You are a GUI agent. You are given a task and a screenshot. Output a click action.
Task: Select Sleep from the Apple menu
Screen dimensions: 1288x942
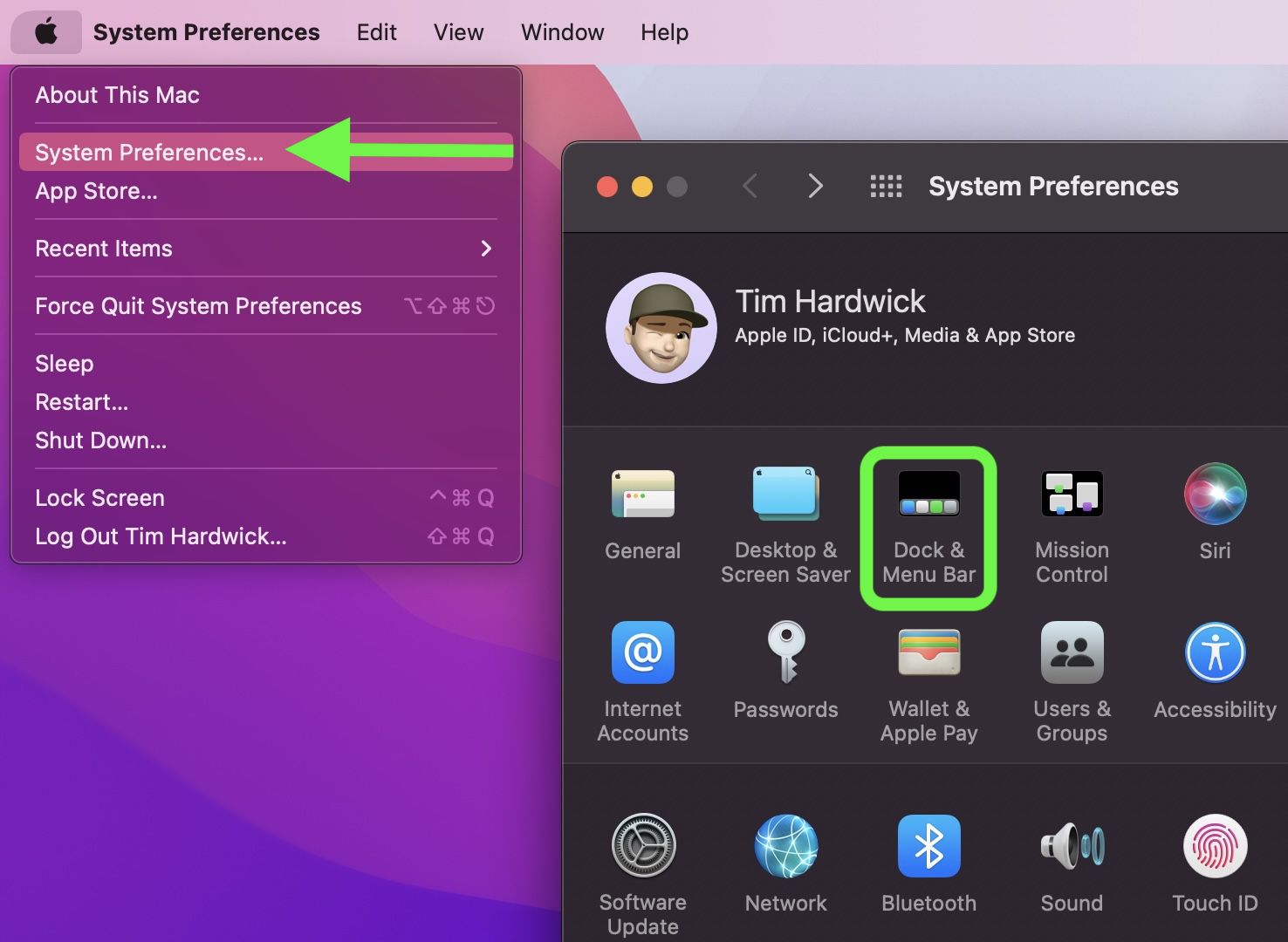[265, 364]
